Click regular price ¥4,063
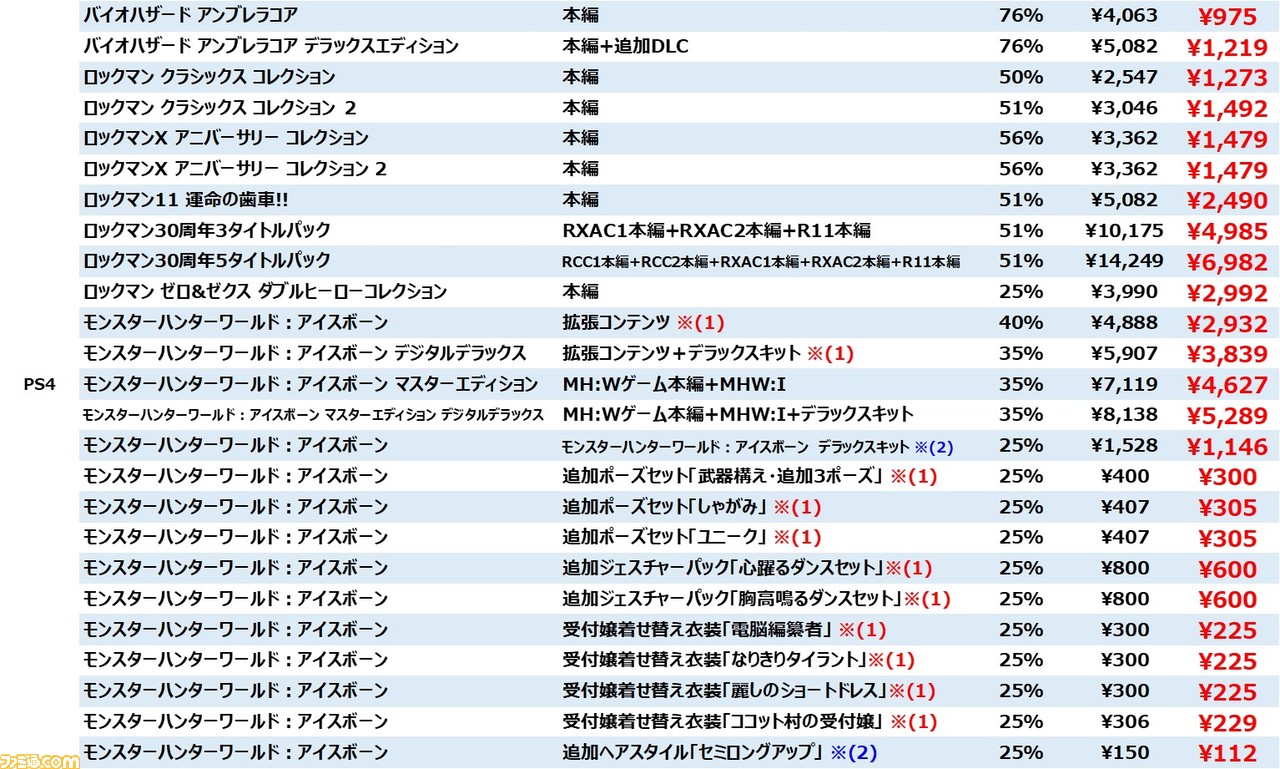Viewport: 1280px width, 769px height. (x=1124, y=15)
